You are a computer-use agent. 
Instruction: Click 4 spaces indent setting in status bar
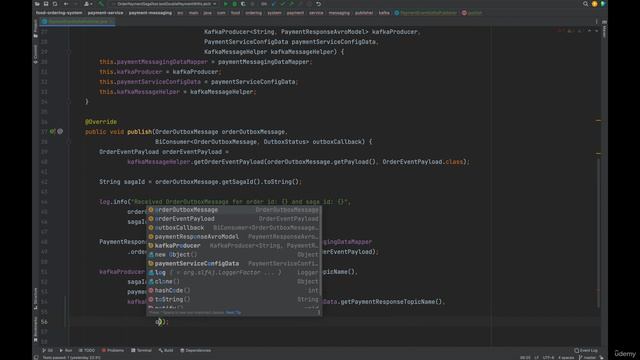566,358
